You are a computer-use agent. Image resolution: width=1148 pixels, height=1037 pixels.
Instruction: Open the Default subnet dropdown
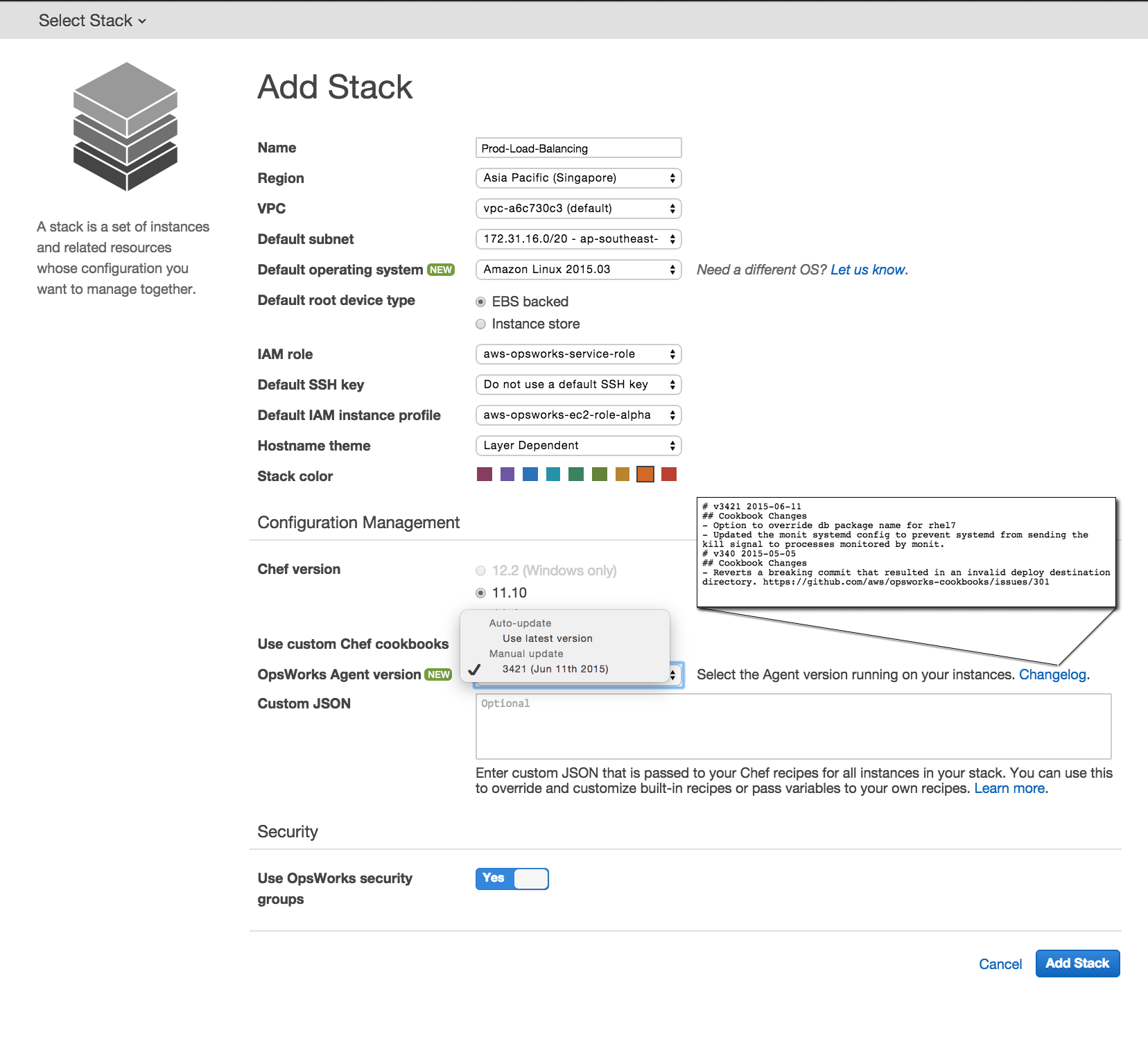(x=579, y=239)
